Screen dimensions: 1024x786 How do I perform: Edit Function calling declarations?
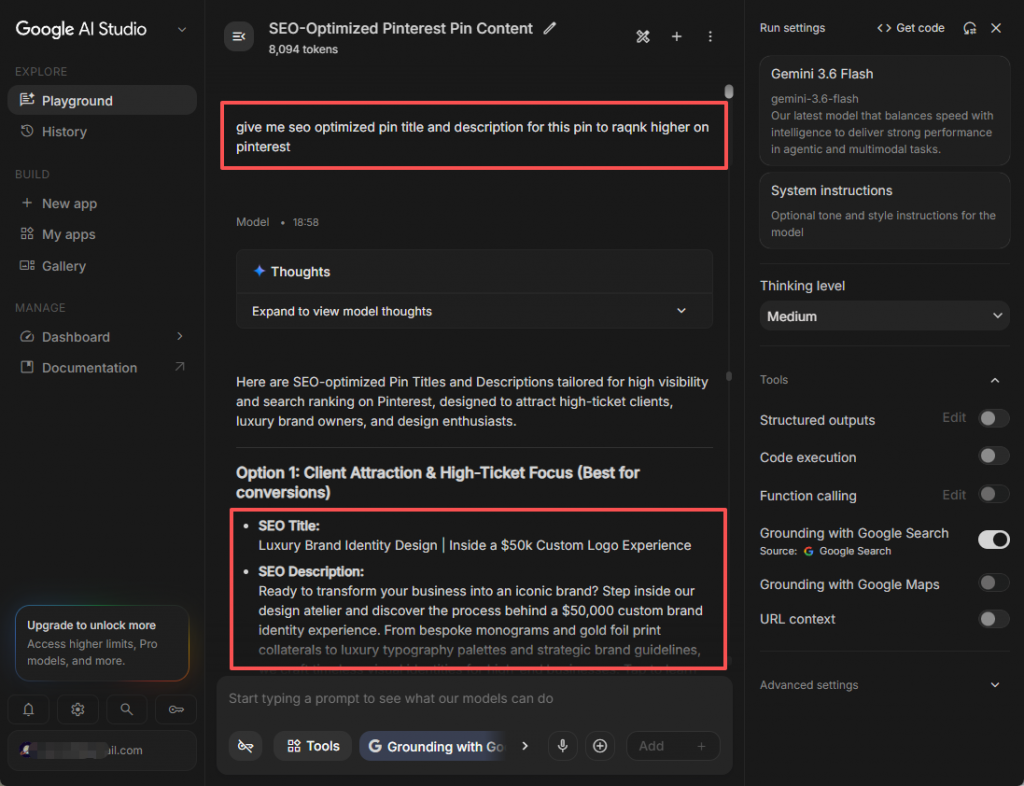pyautogui.click(x=954, y=495)
